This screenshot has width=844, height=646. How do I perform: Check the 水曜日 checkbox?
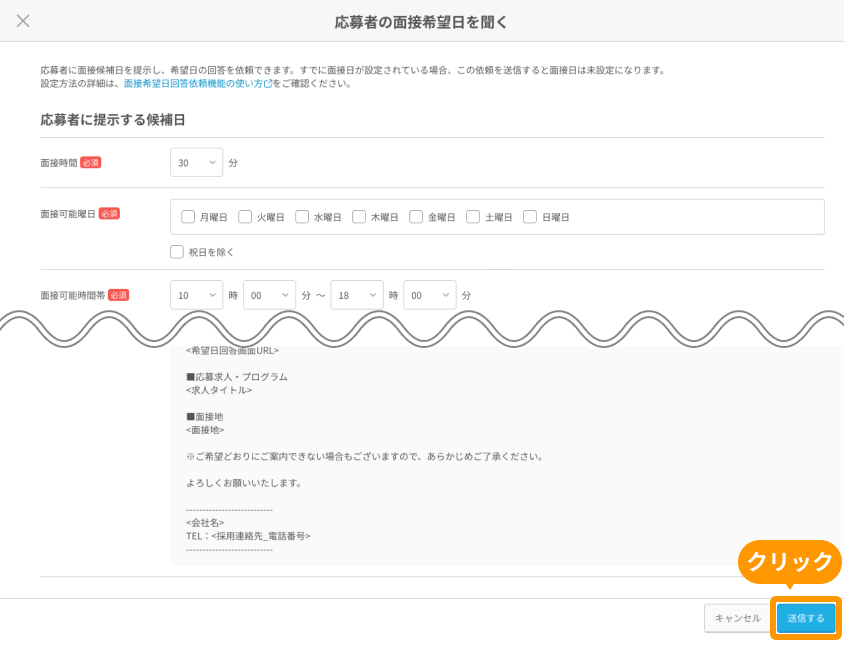tap(302, 217)
